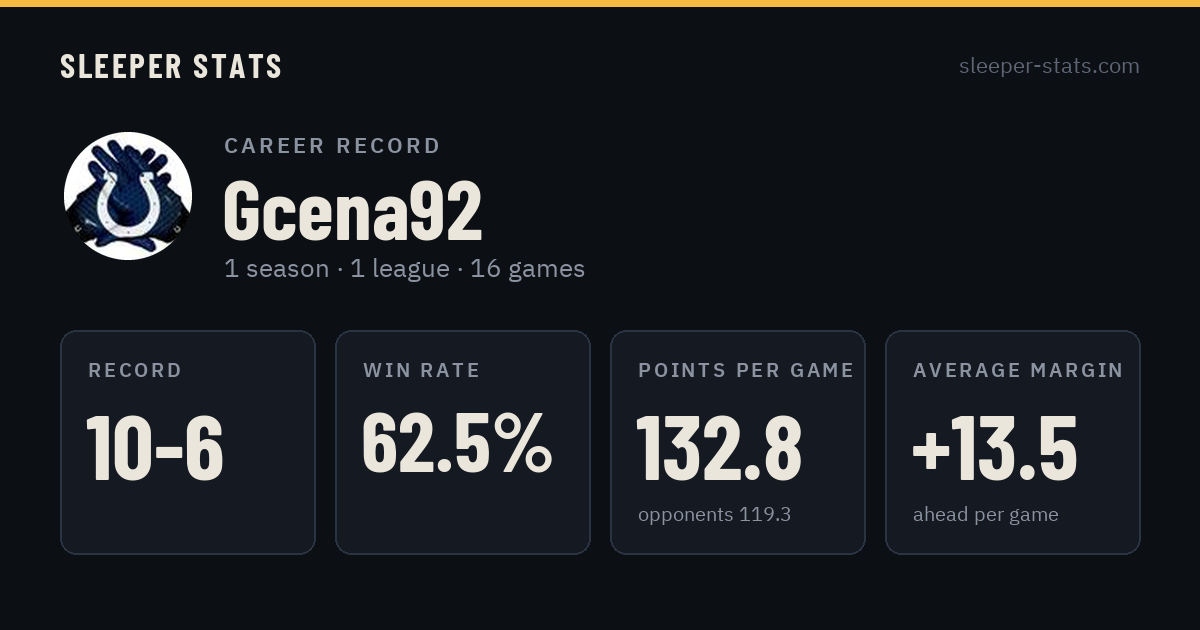1200x630 pixels.
Task: Click the 132.8 points value
Action: (x=720, y=447)
